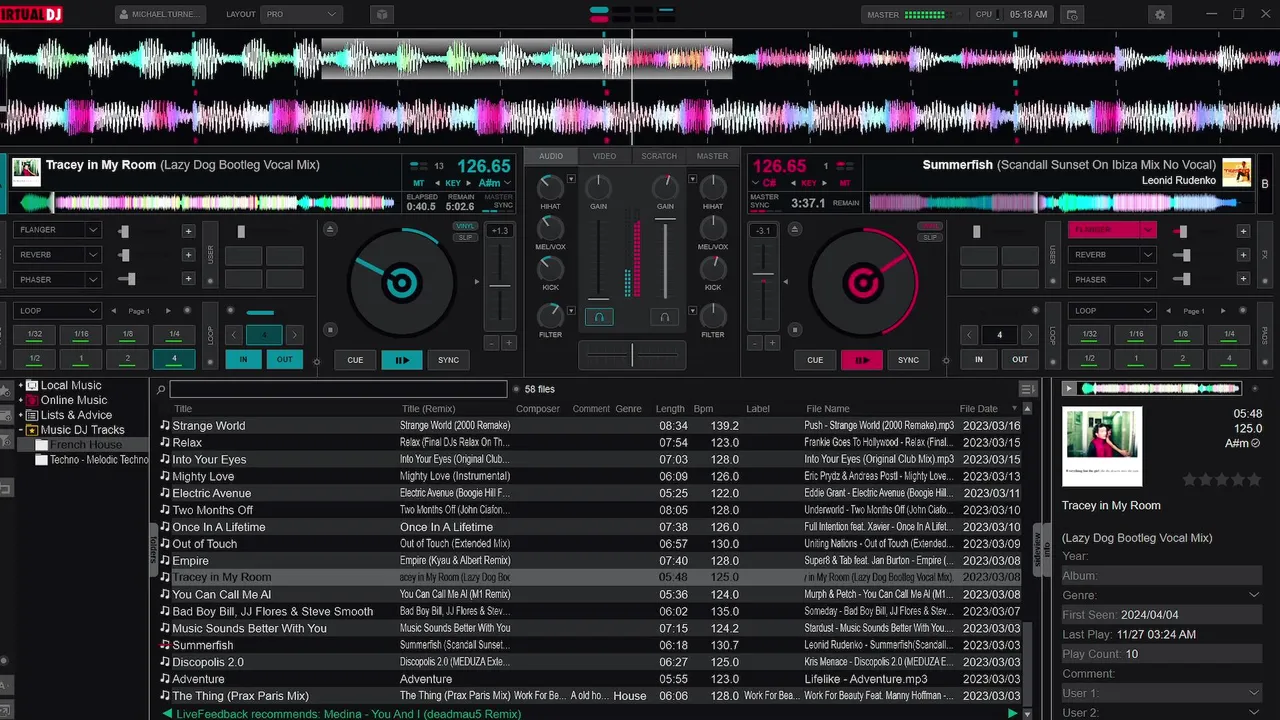Click the left channel volume fader

tap(599, 258)
